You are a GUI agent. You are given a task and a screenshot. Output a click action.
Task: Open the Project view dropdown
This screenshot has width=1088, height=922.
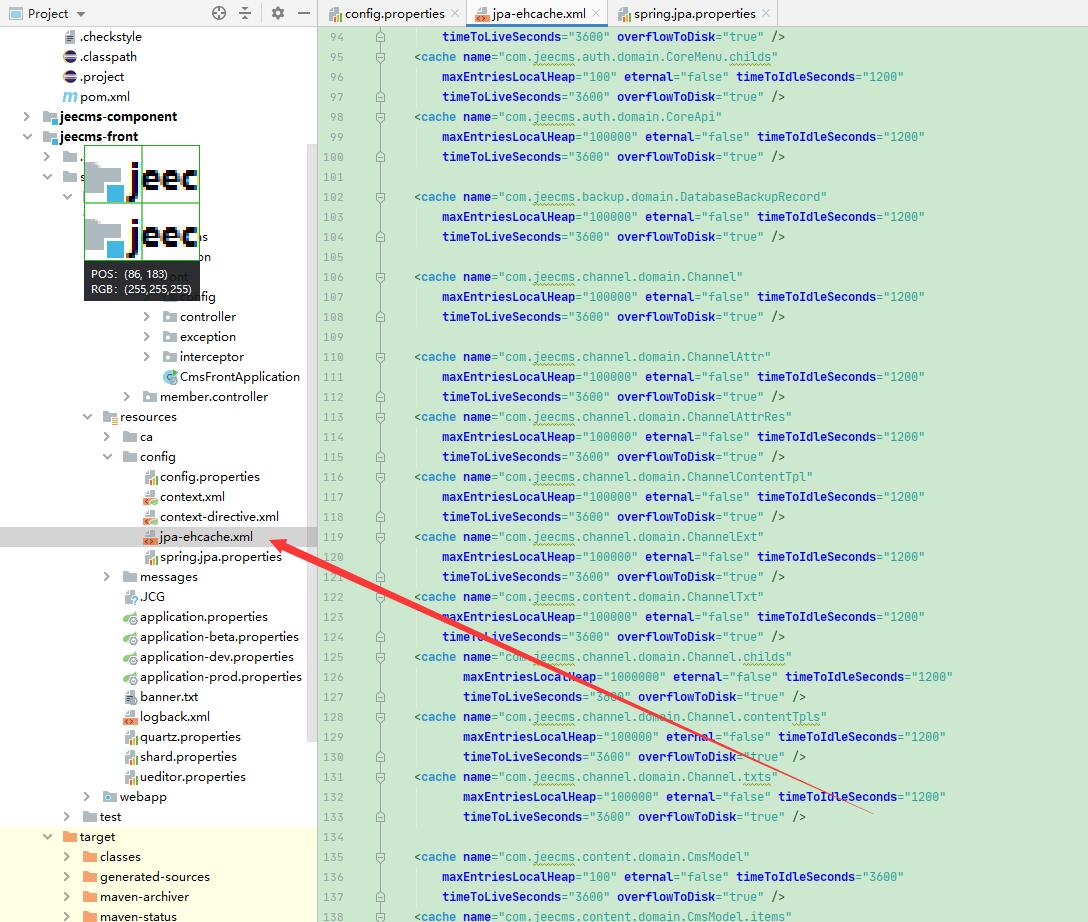click(x=80, y=14)
